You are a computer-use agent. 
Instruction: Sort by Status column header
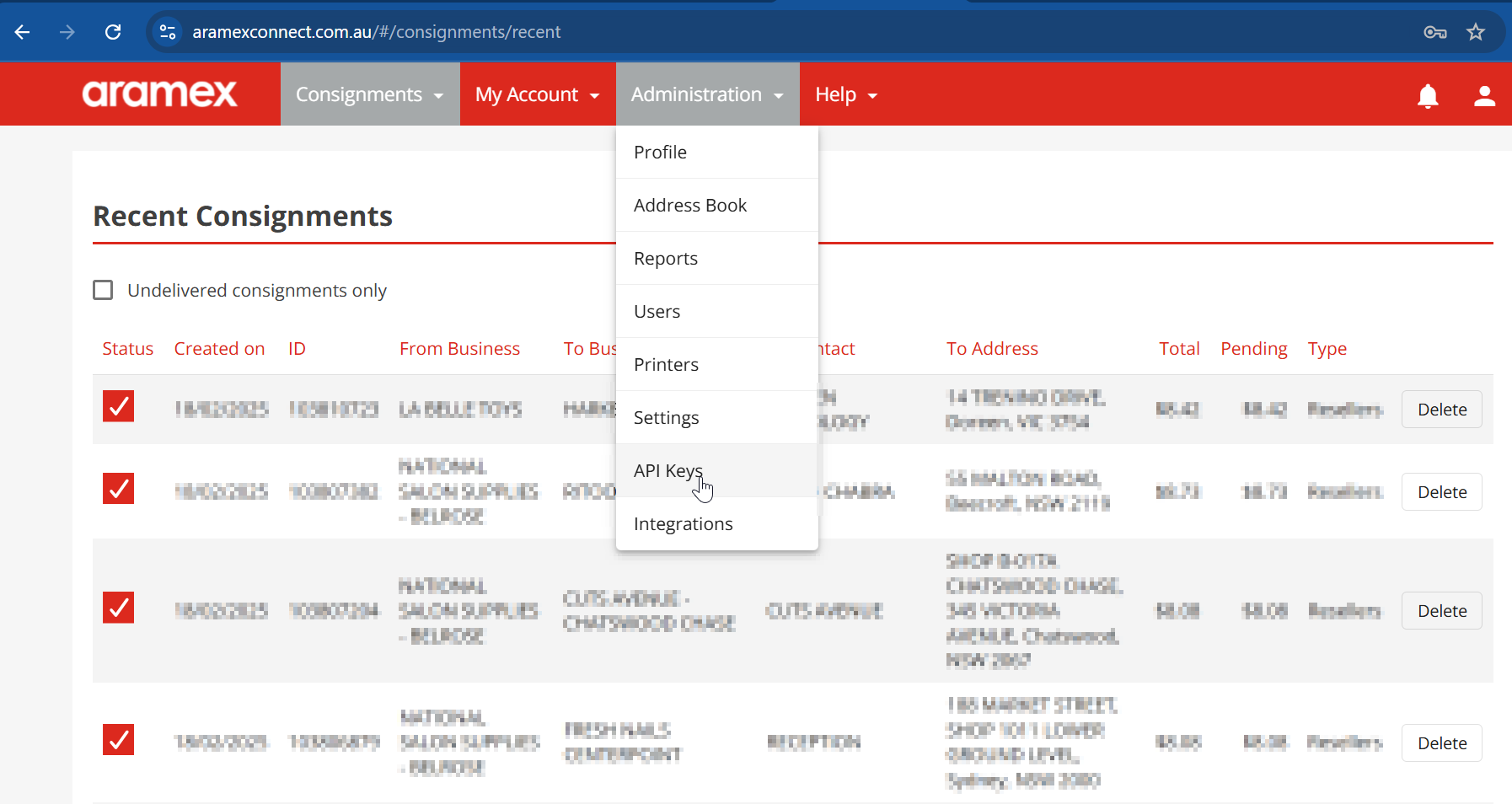click(x=128, y=349)
